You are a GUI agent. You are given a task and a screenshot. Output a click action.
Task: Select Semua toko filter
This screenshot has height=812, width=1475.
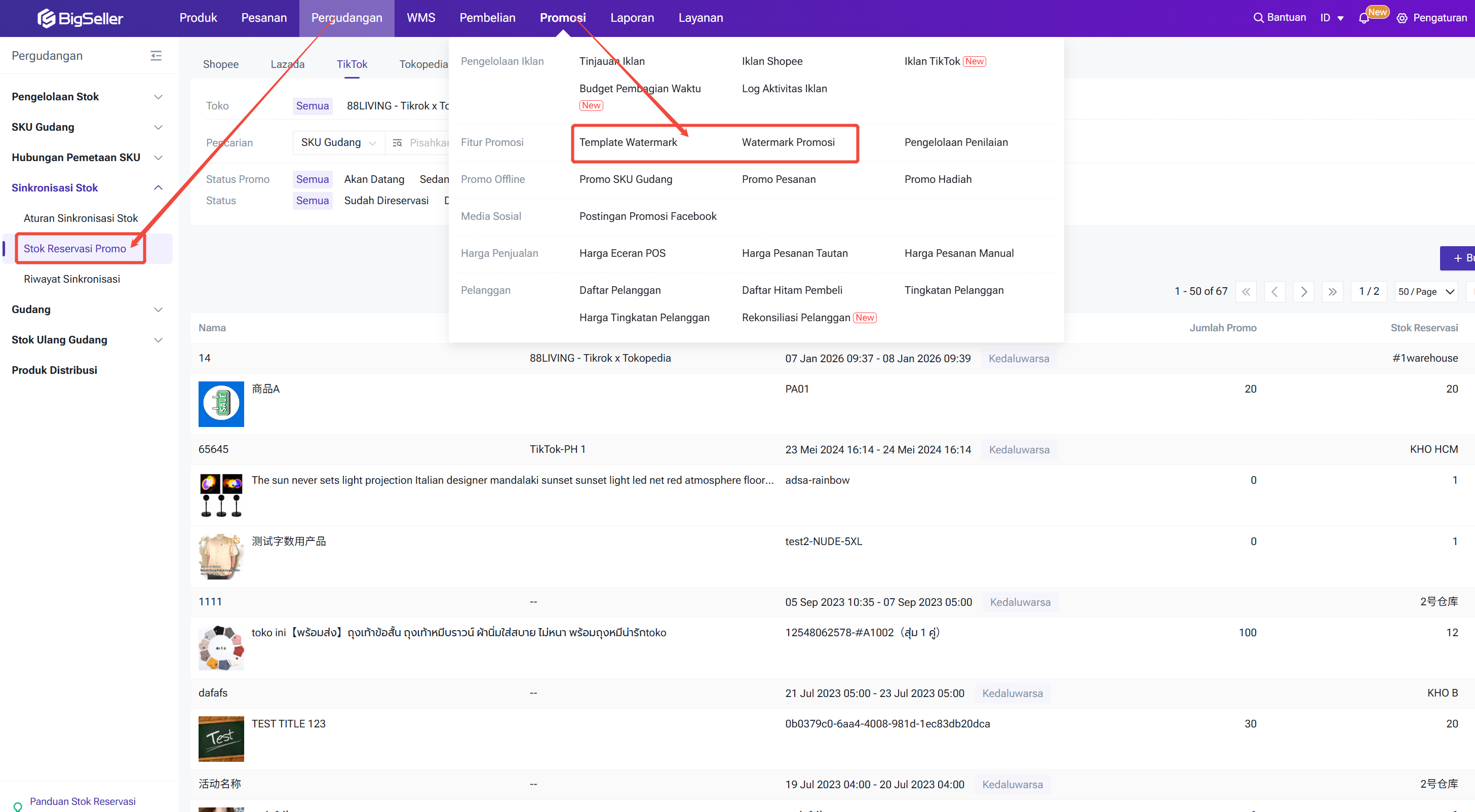coord(312,106)
